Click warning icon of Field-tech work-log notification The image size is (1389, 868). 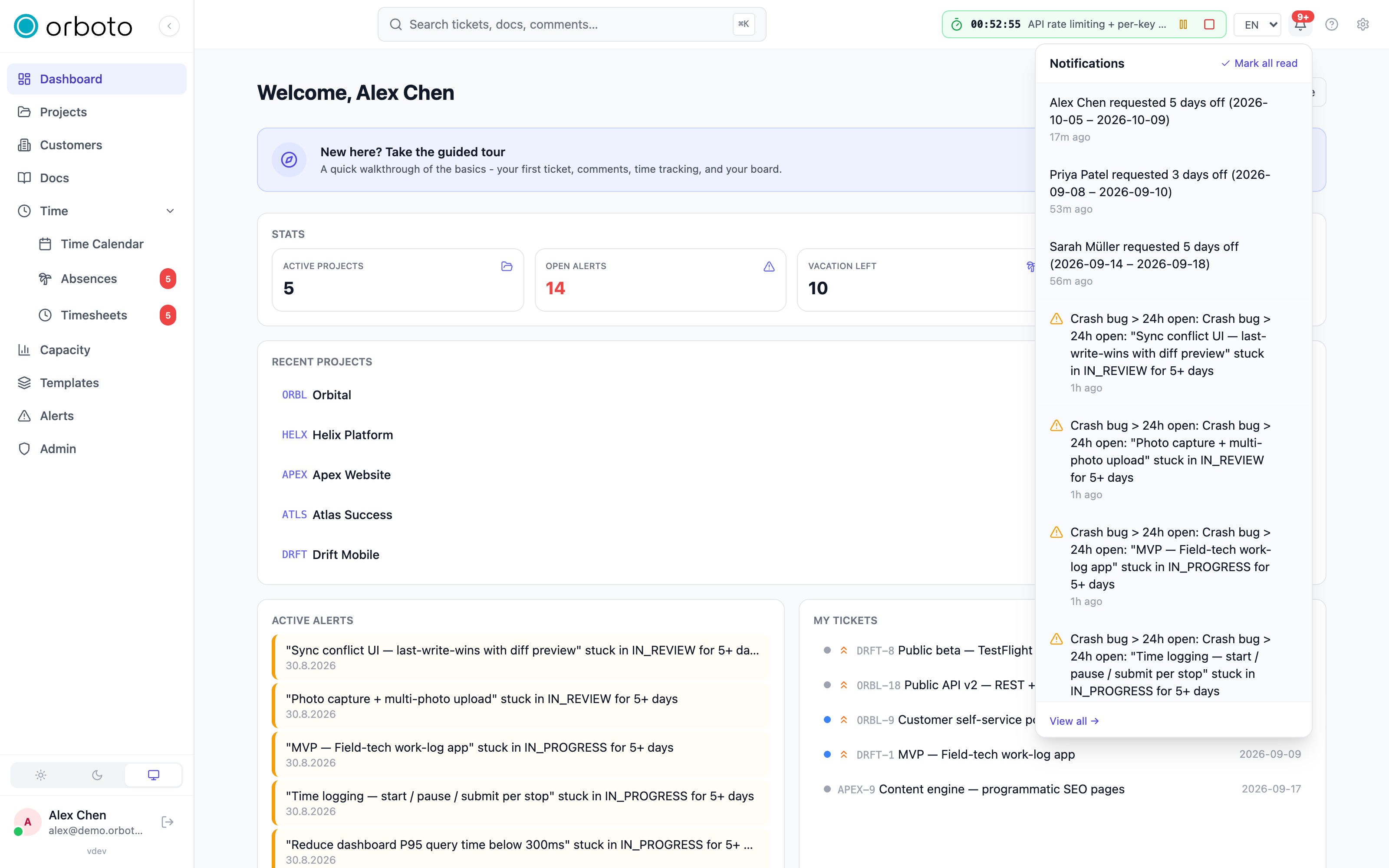pyautogui.click(x=1056, y=532)
